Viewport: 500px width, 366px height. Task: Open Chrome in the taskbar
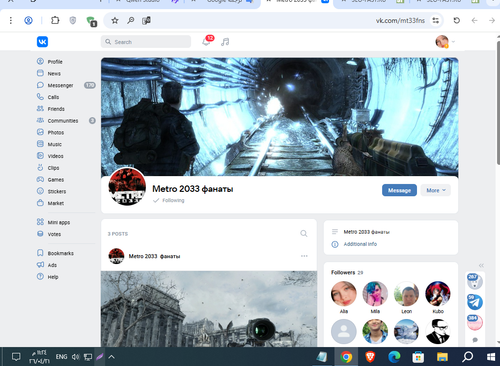(x=346, y=357)
